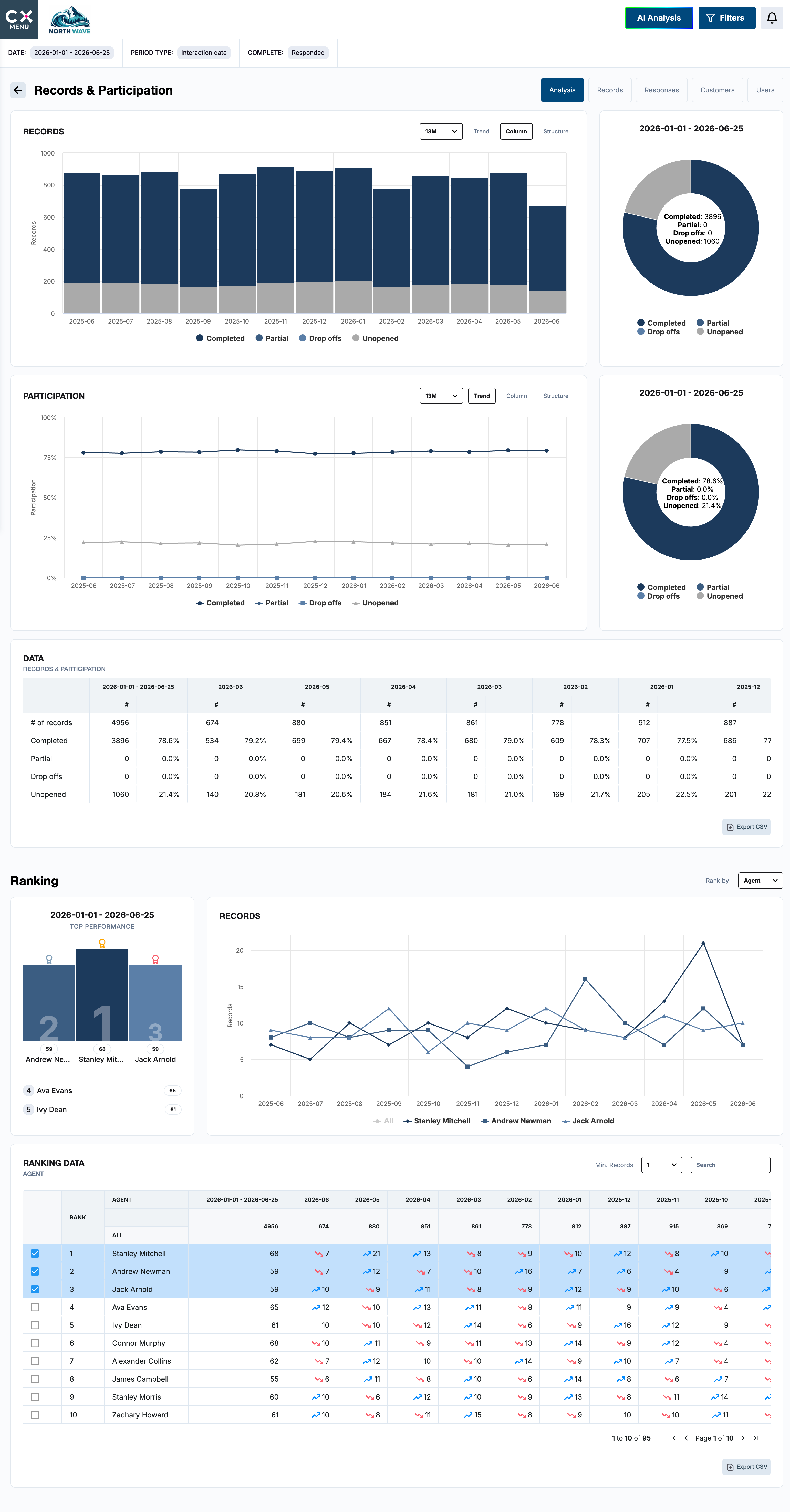Launch AI Analysis
The image size is (790, 1512).
pos(659,18)
